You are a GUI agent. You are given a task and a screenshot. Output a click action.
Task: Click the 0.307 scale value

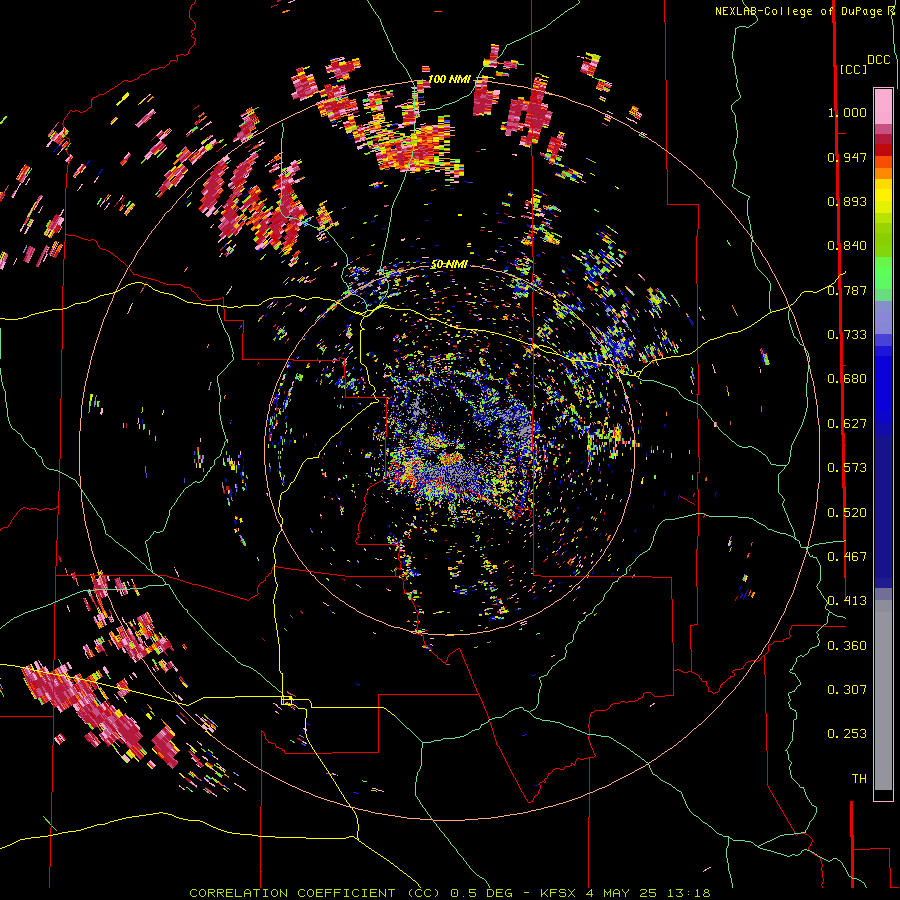(847, 690)
